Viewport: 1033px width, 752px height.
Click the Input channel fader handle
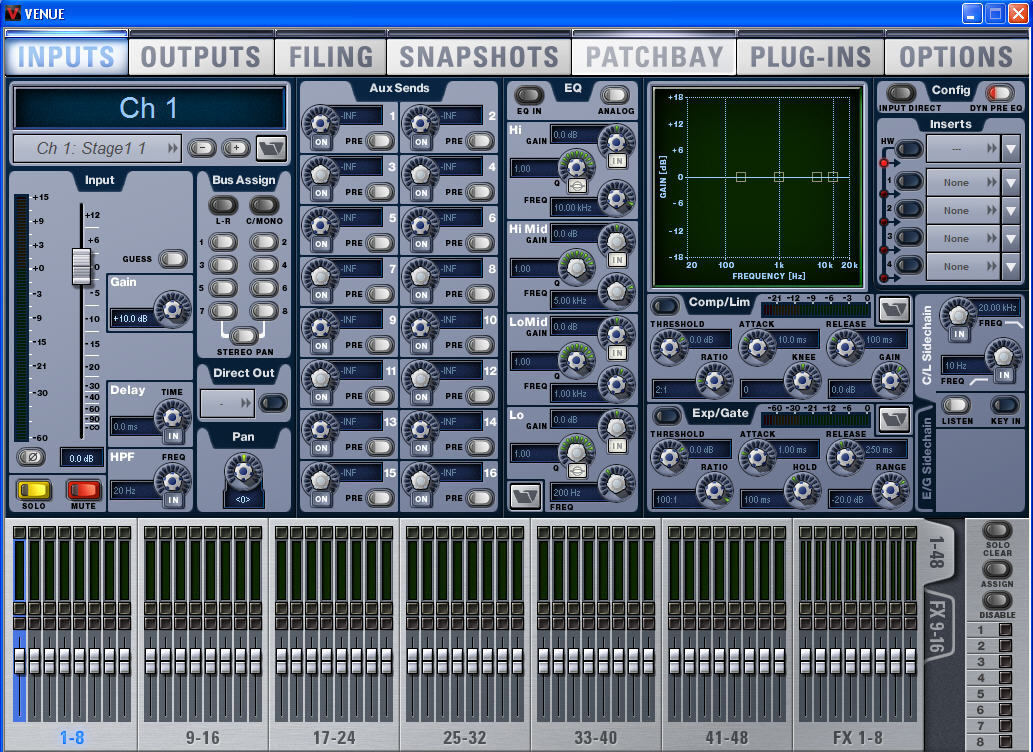point(81,266)
